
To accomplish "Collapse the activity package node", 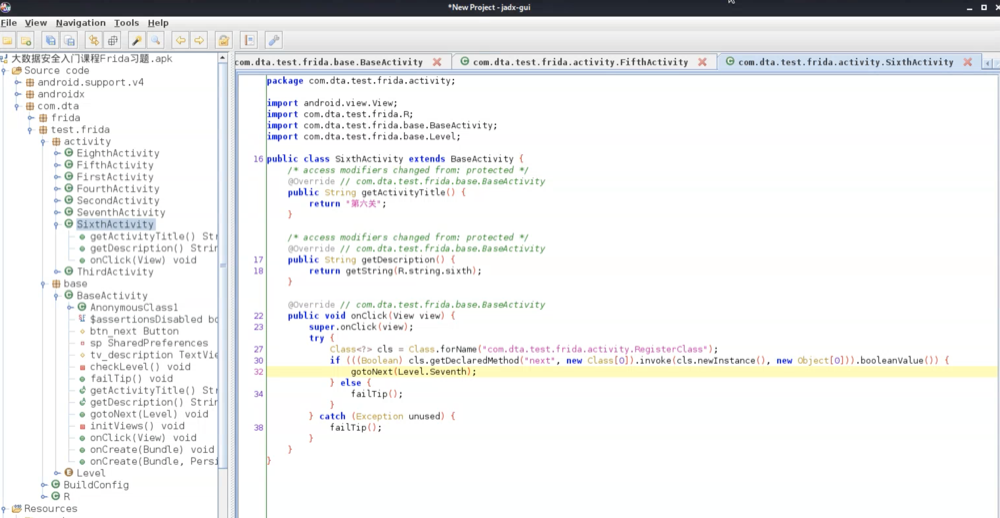I will (43, 142).
